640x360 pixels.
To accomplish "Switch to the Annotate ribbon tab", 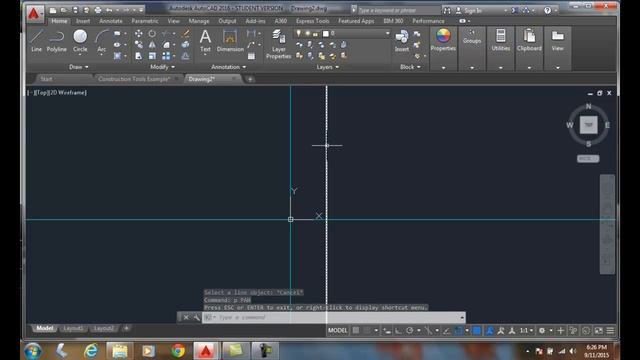I will click(x=111, y=21).
